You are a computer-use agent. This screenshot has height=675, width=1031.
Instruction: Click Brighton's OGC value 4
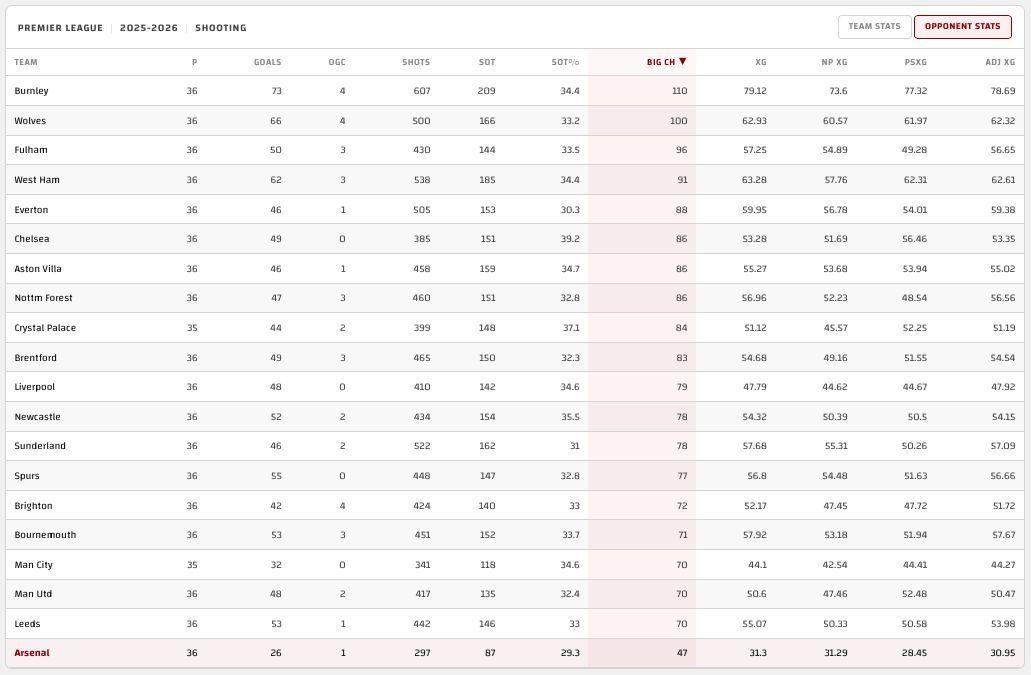(x=343, y=505)
